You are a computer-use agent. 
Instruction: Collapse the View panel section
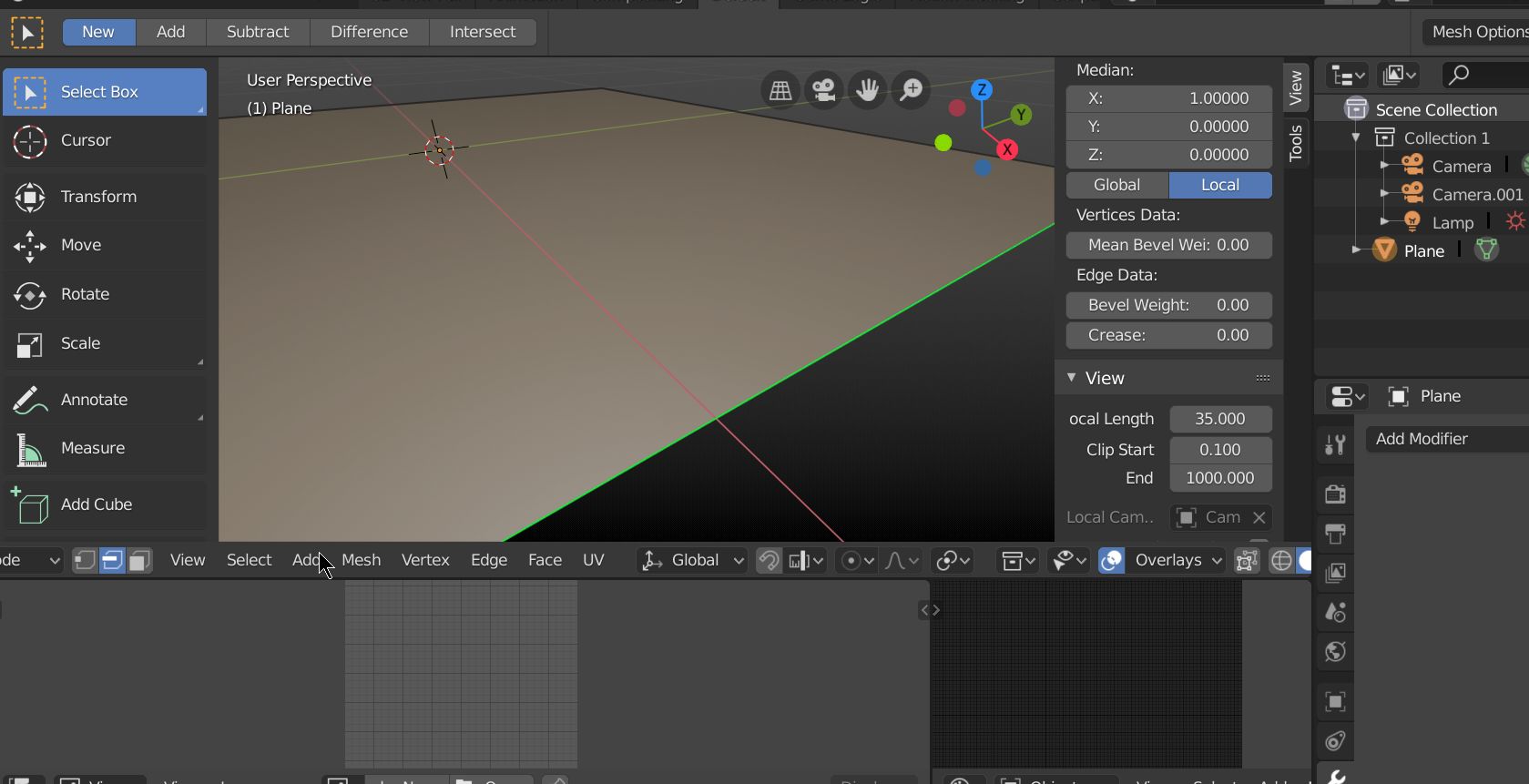pos(1071,377)
